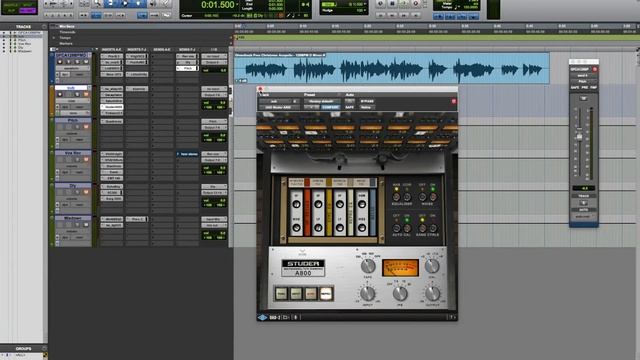Click the orange VU meter display

coord(400,267)
